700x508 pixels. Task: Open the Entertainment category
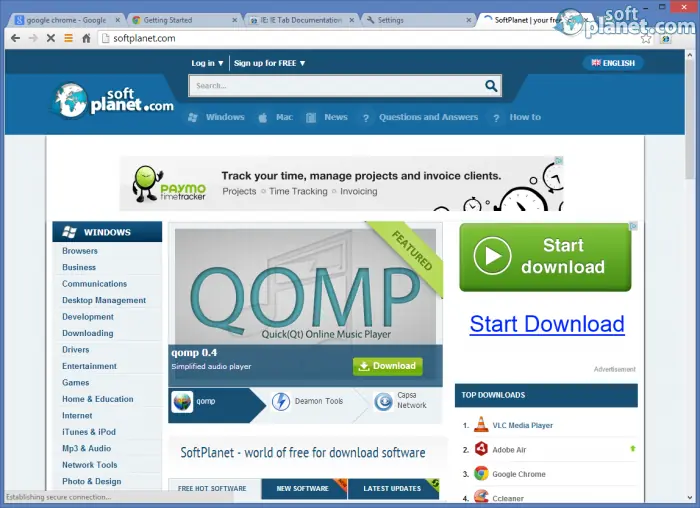(89, 366)
